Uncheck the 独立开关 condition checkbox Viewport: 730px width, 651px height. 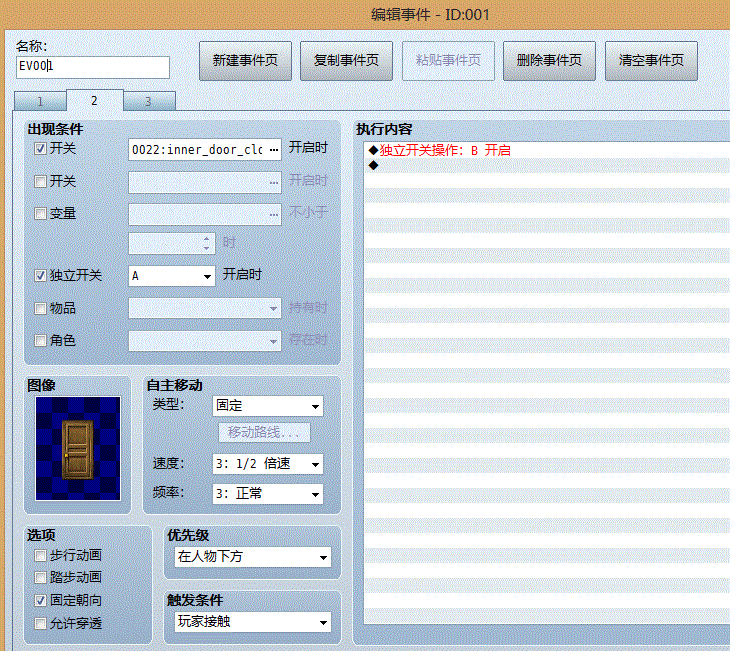coord(41,276)
